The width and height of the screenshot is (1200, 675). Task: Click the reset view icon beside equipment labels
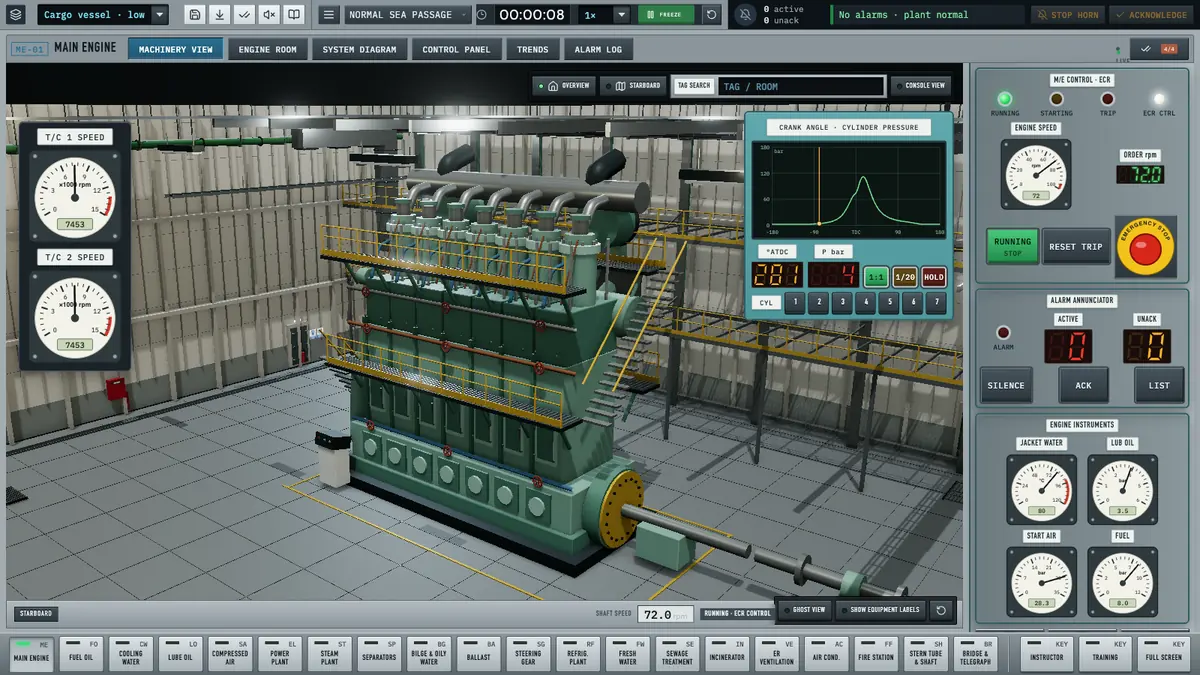click(x=940, y=609)
